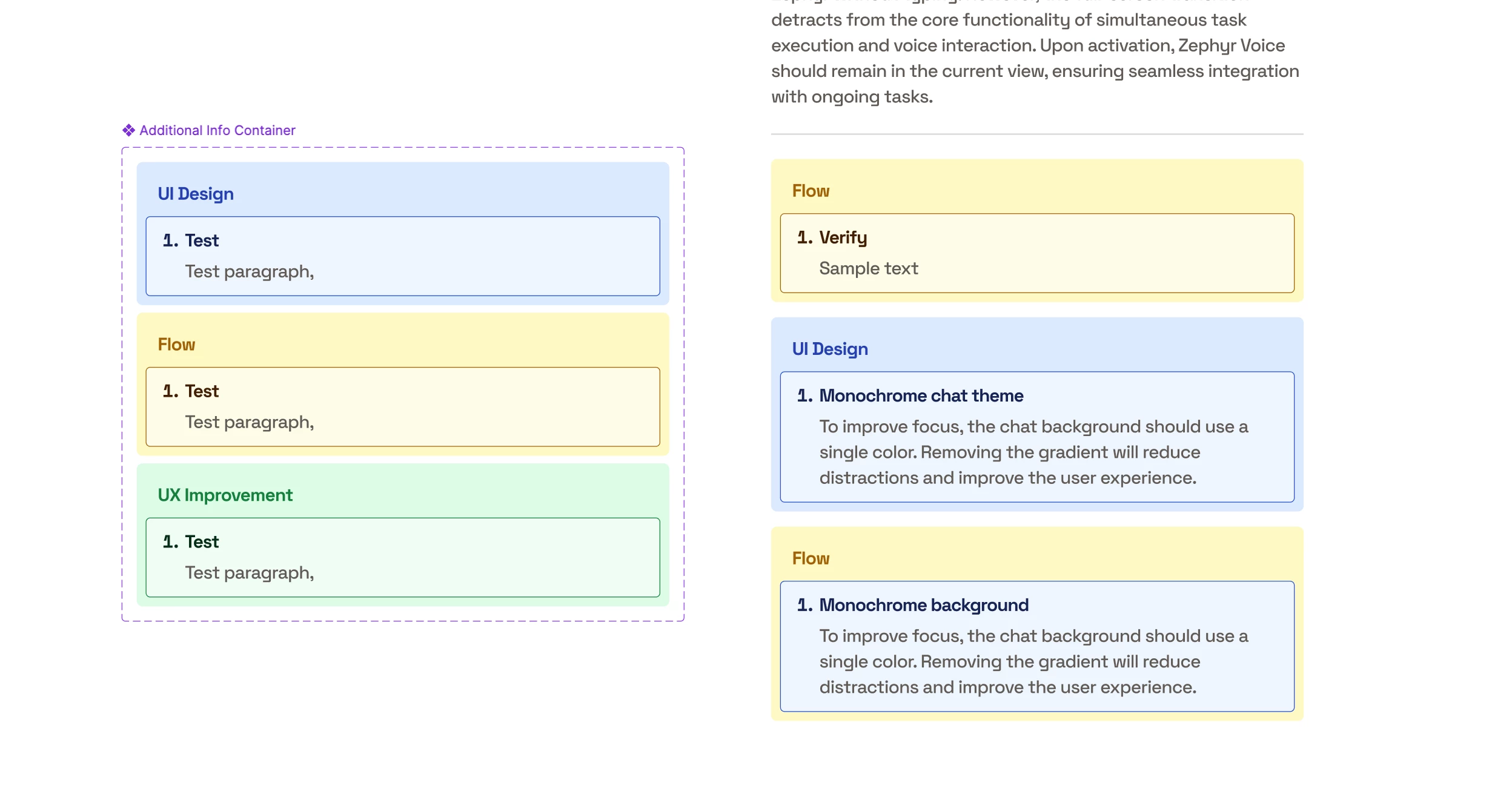Click Test paragraph text in green card
Image resolution: width=1512 pixels, height=797 pixels.
click(249, 573)
